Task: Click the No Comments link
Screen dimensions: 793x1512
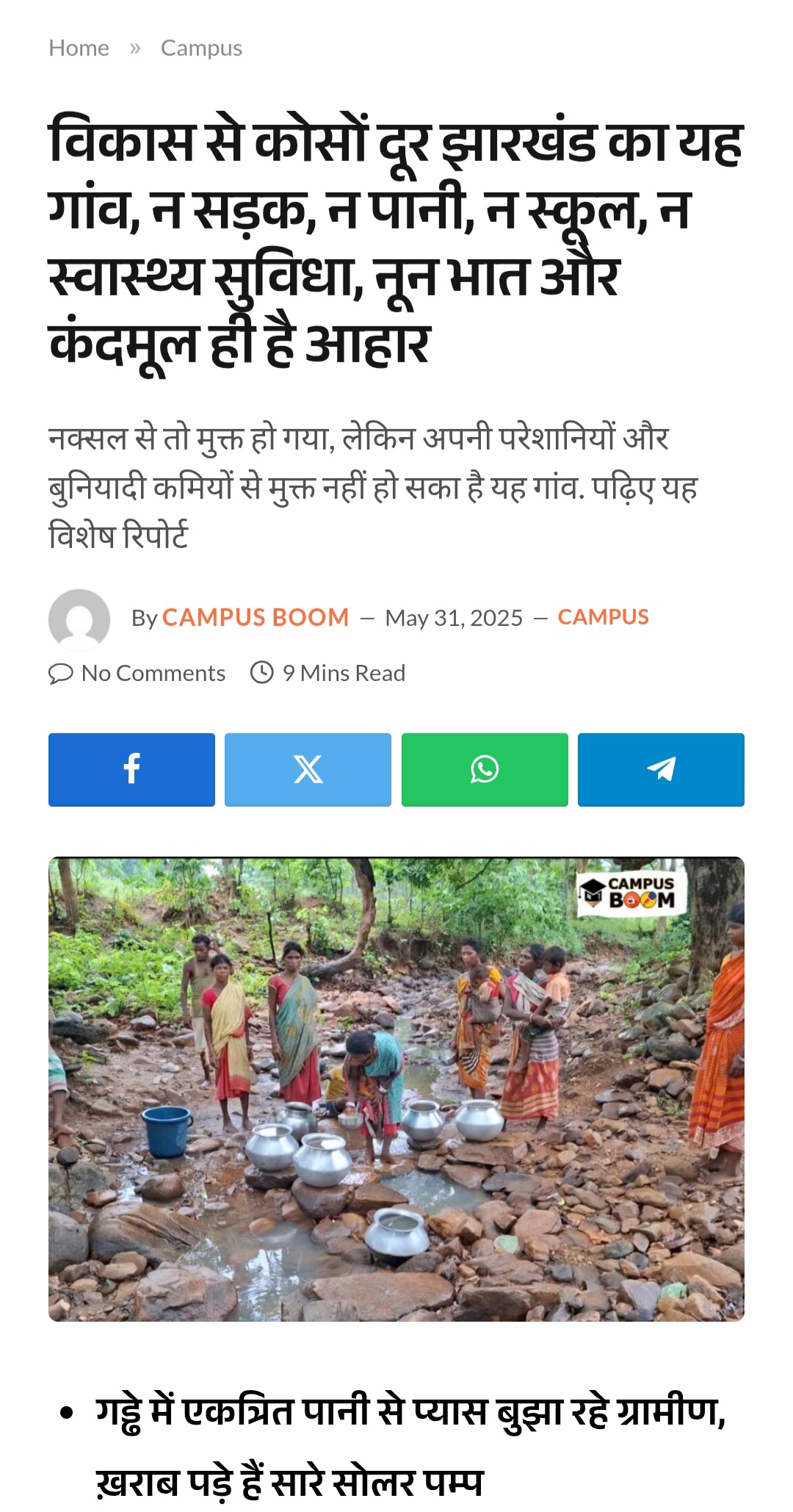Action: click(153, 673)
